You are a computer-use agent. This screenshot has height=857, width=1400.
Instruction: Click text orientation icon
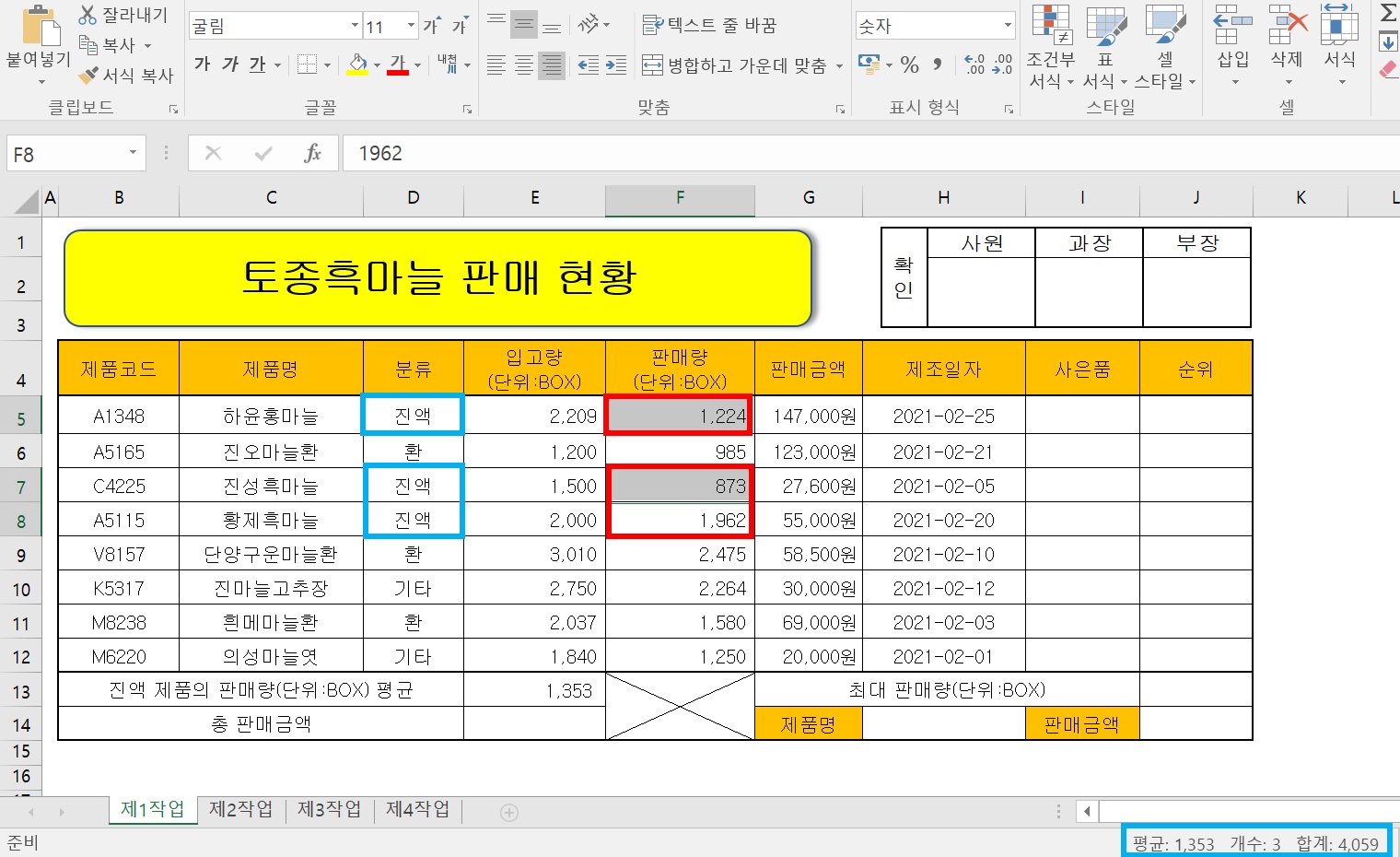click(589, 25)
